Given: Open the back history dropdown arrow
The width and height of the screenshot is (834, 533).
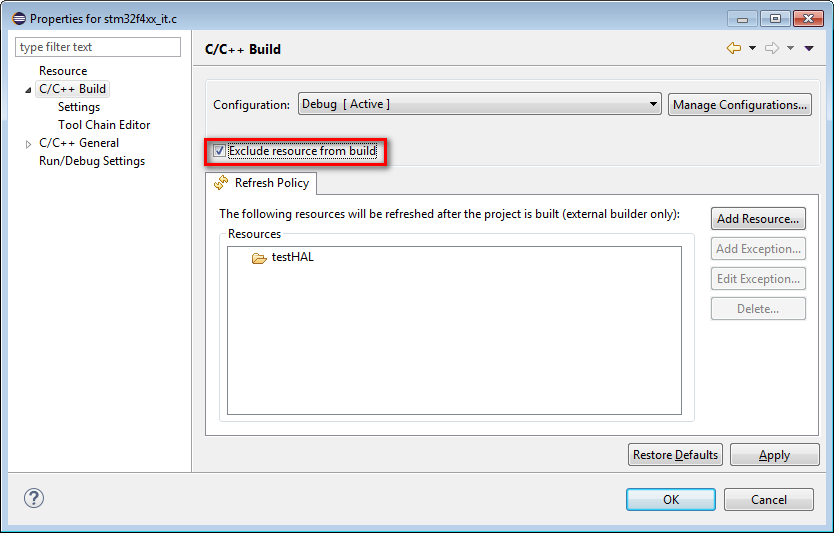Looking at the screenshot, I should pyautogui.click(x=752, y=48).
